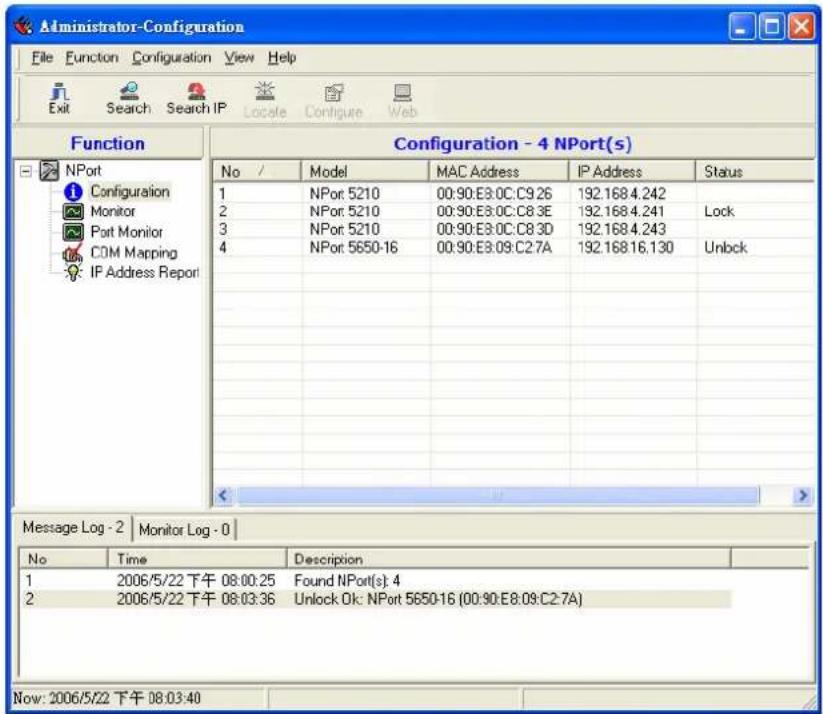Viewport: 823px width, 714px height.
Task: Click the message log Time column header
Action: coord(197,559)
